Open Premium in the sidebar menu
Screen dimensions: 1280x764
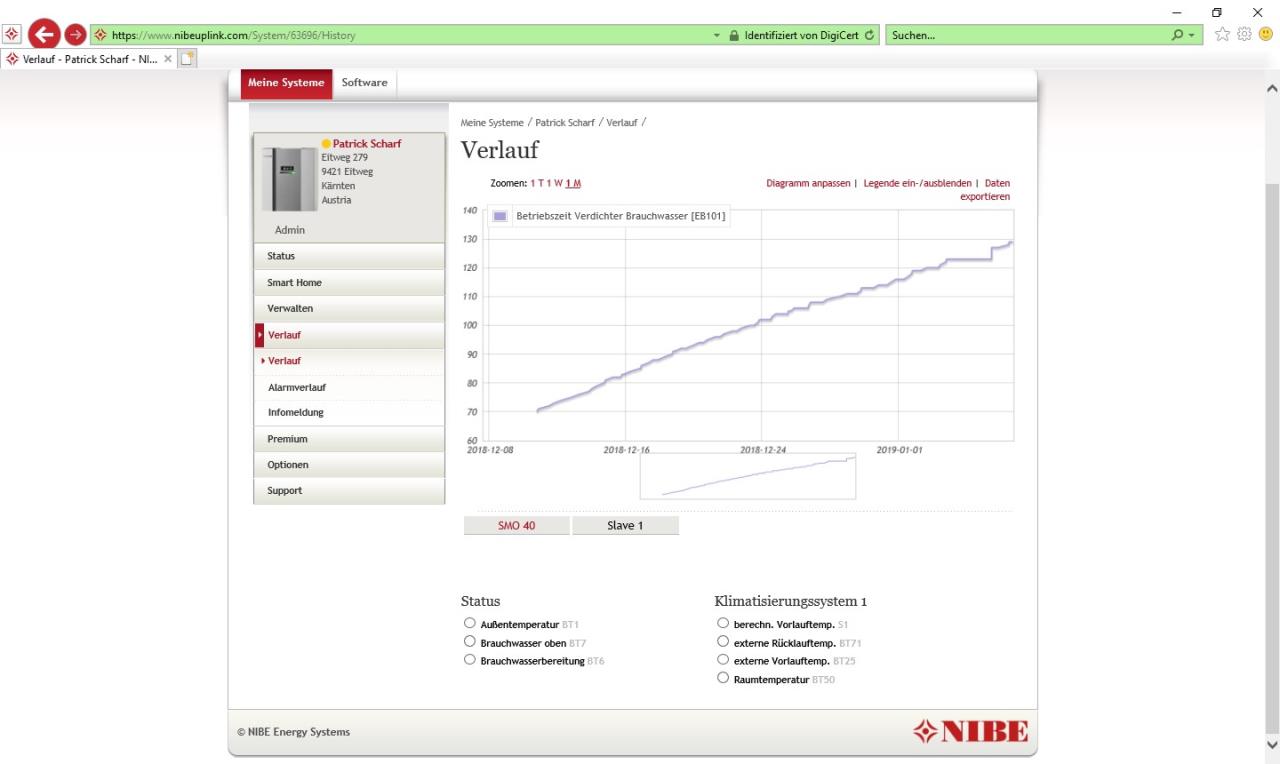click(349, 439)
